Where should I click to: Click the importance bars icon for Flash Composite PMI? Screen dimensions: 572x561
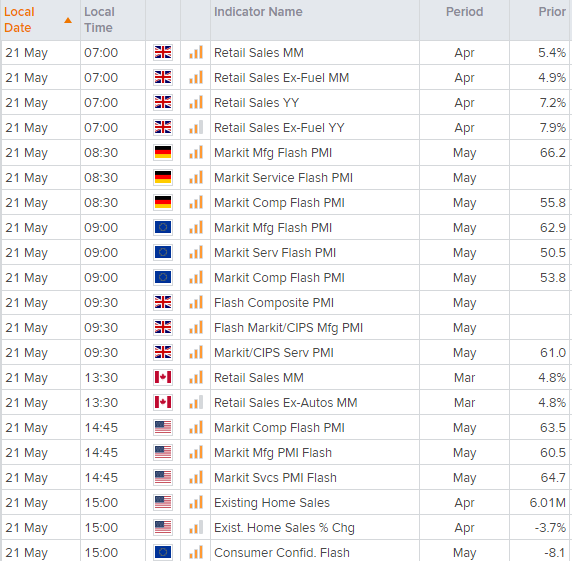coord(196,302)
